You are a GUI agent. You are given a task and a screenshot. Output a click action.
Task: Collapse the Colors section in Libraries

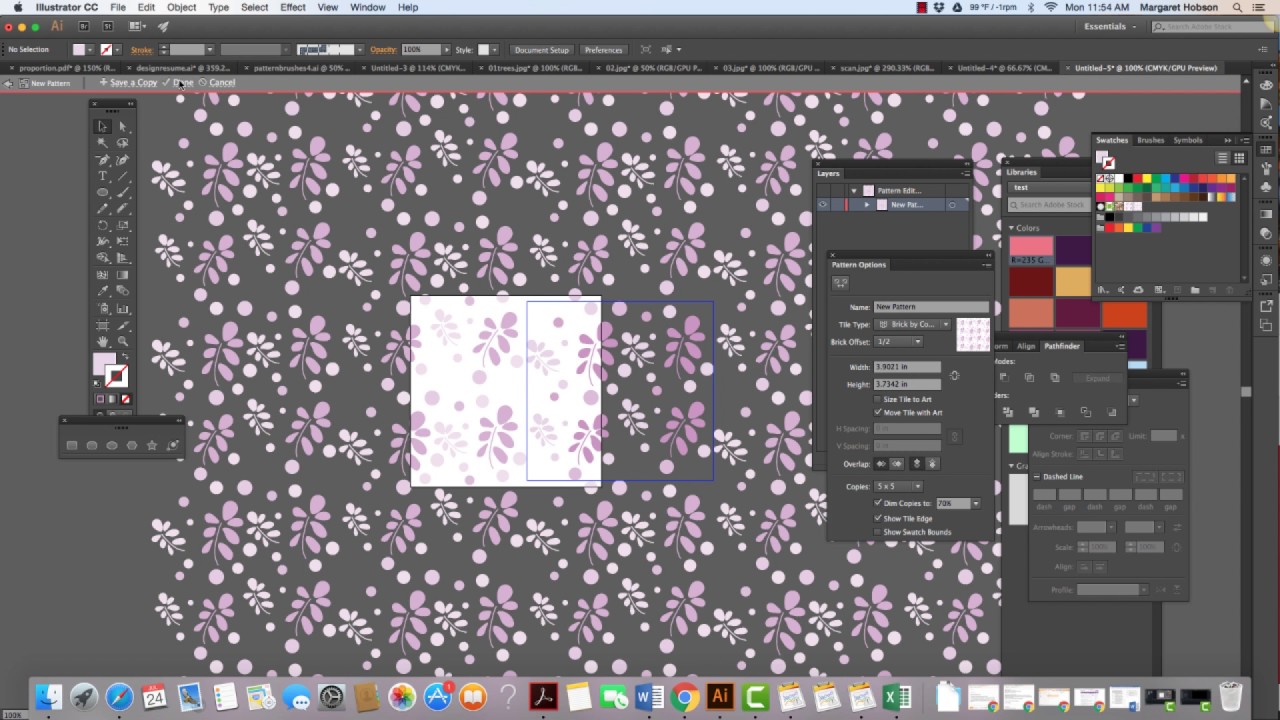coord(1011,228)
